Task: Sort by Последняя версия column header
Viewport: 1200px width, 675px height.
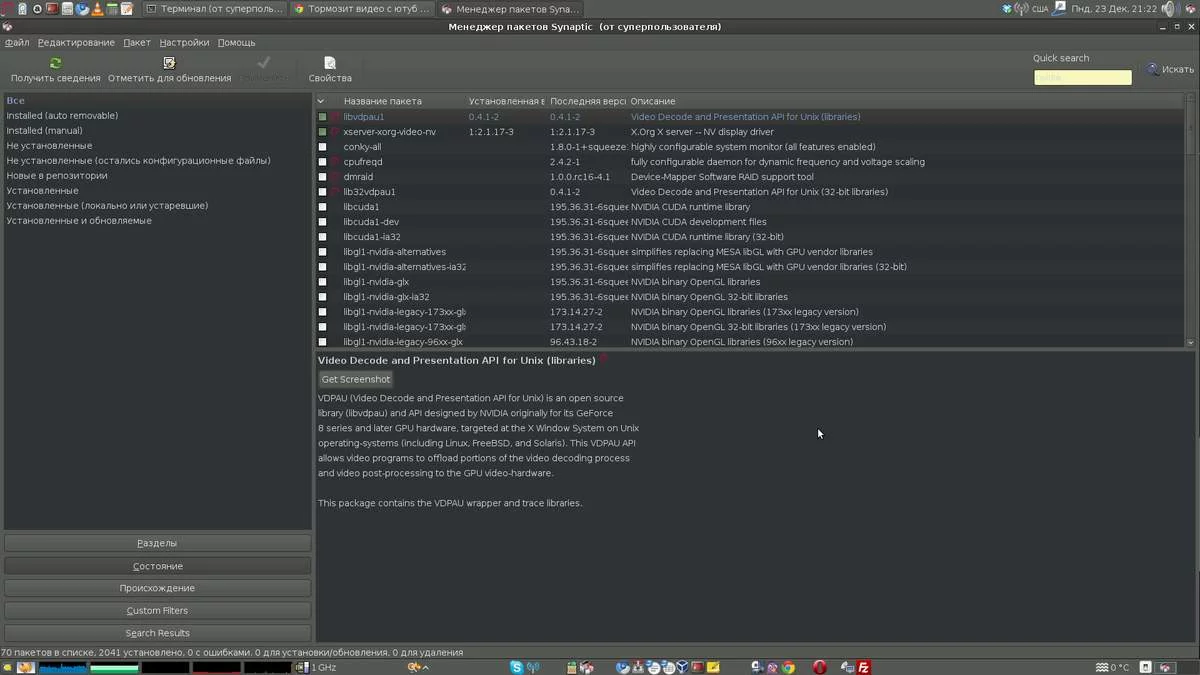Action: (x=588, y=101)
